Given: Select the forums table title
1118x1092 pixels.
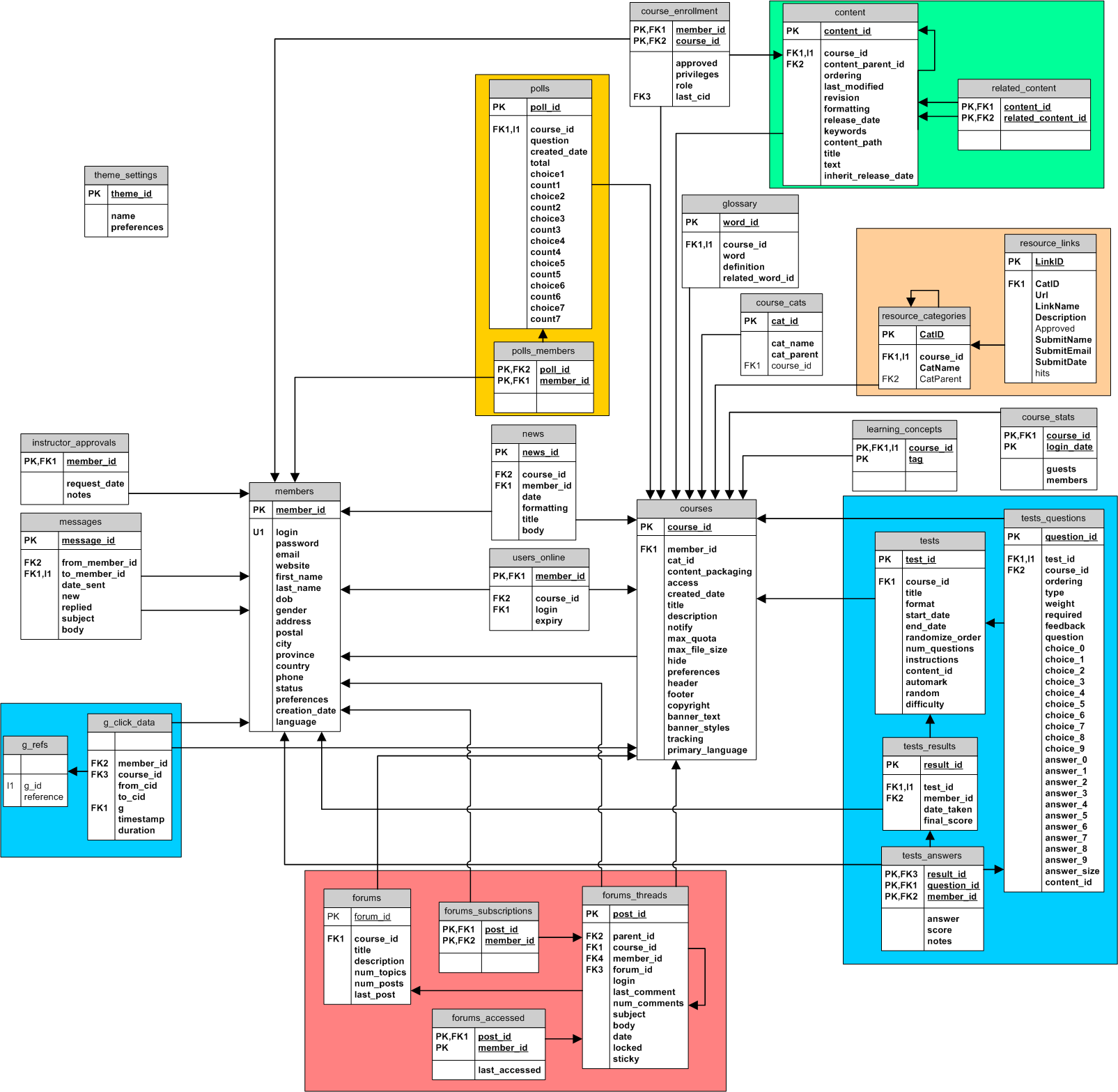Looking at the screenshot, I should pos(367,898).
